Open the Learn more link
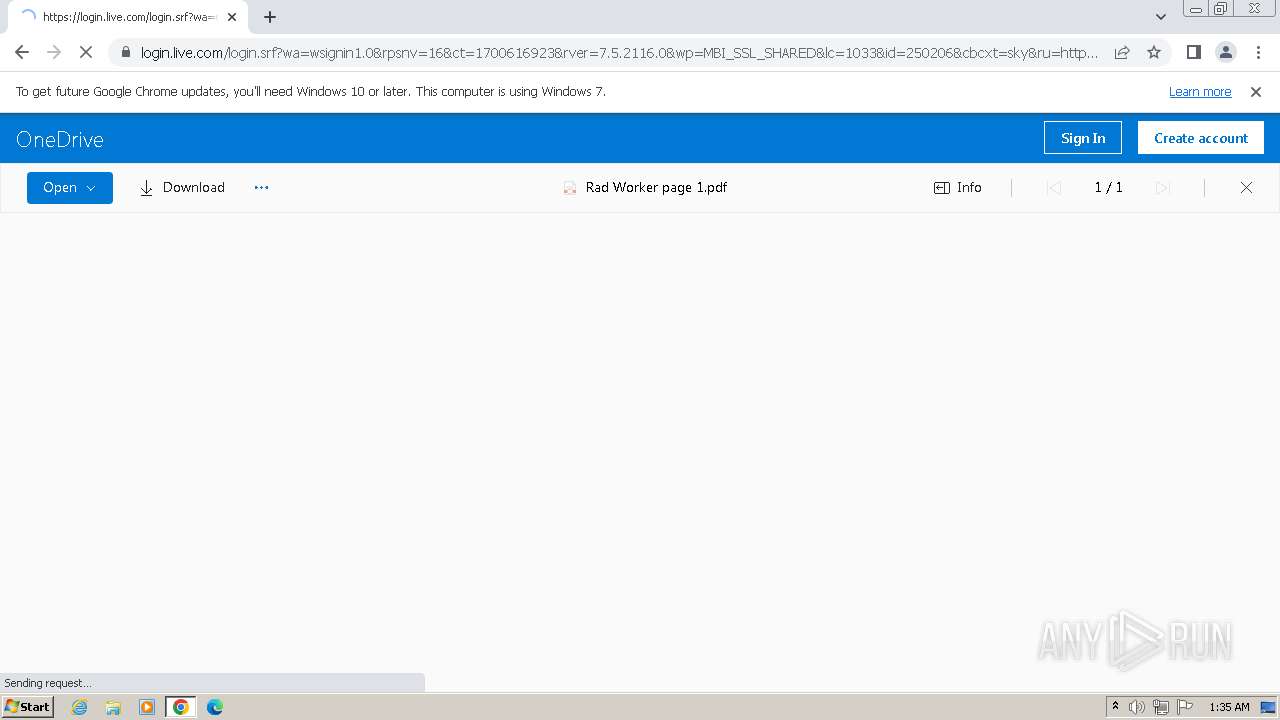Screen dimensions: 1280x720 coord(1200,91)
